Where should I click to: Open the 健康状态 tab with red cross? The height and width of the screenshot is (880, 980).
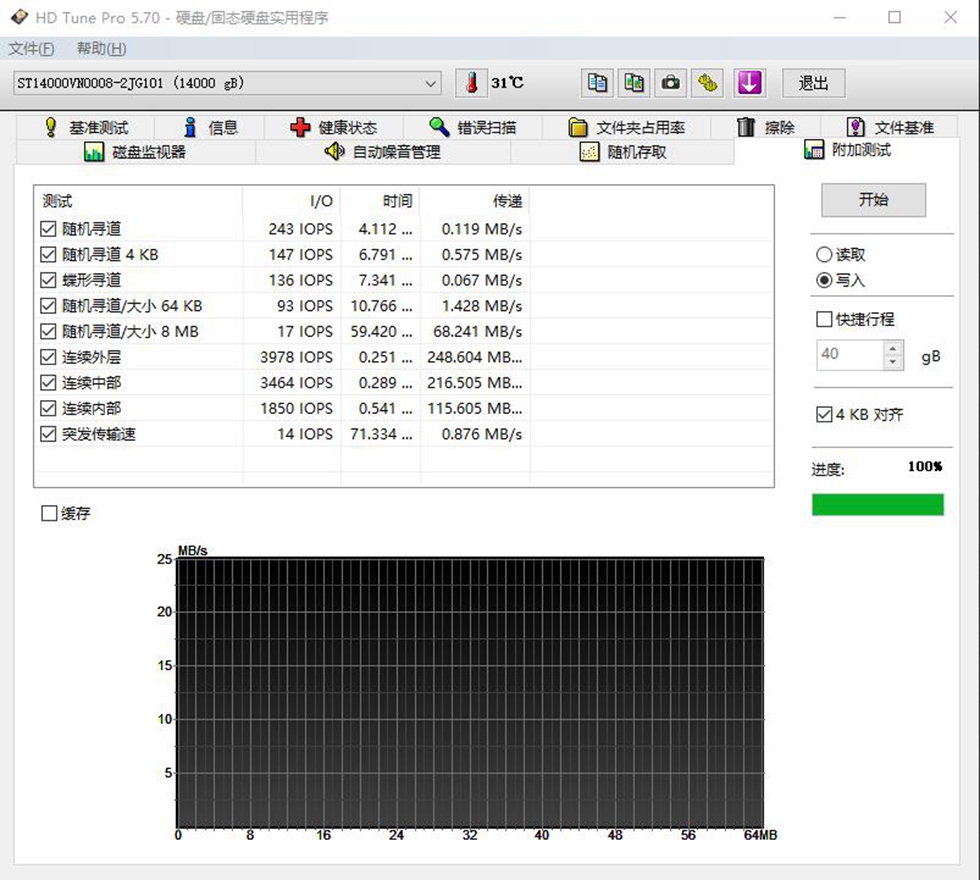click(334, 128)
